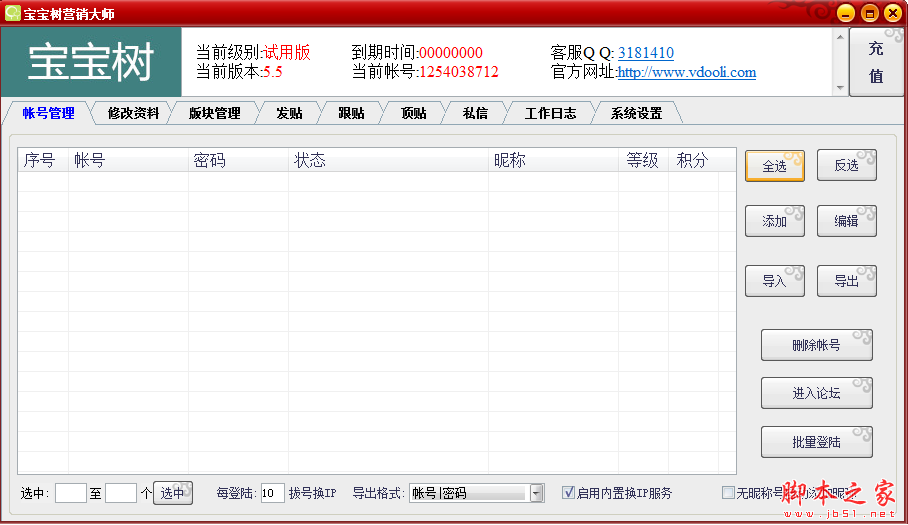The height and width of the screenshot is (525, 908).
Task: Click the version value 5.5
Action: pos(273,72)
